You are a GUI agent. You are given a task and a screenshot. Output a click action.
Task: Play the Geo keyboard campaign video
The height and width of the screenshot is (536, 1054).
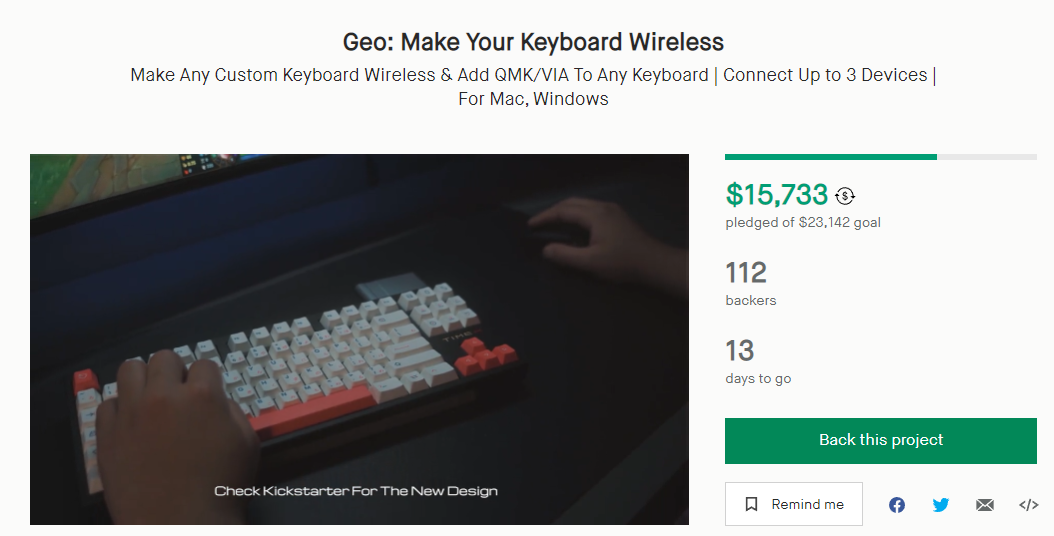[x=359, y=339]
